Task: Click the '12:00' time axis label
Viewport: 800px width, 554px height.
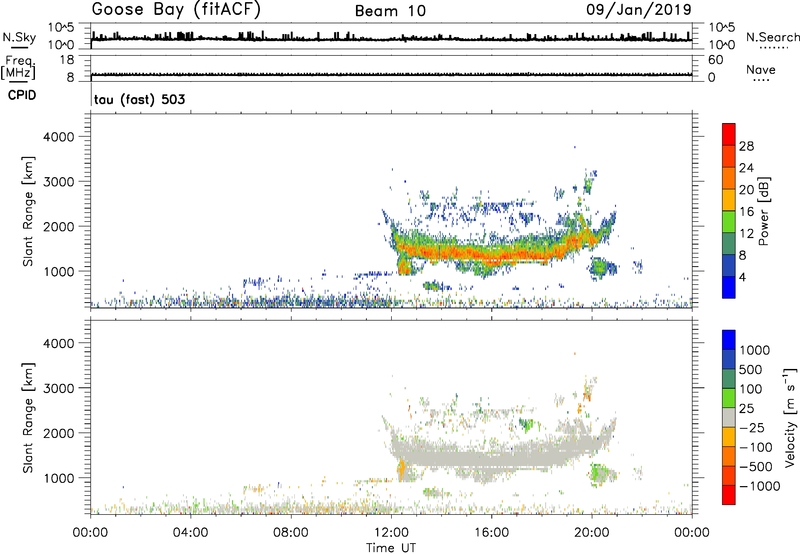Action: pyautogui.click(x=391, y=533)
